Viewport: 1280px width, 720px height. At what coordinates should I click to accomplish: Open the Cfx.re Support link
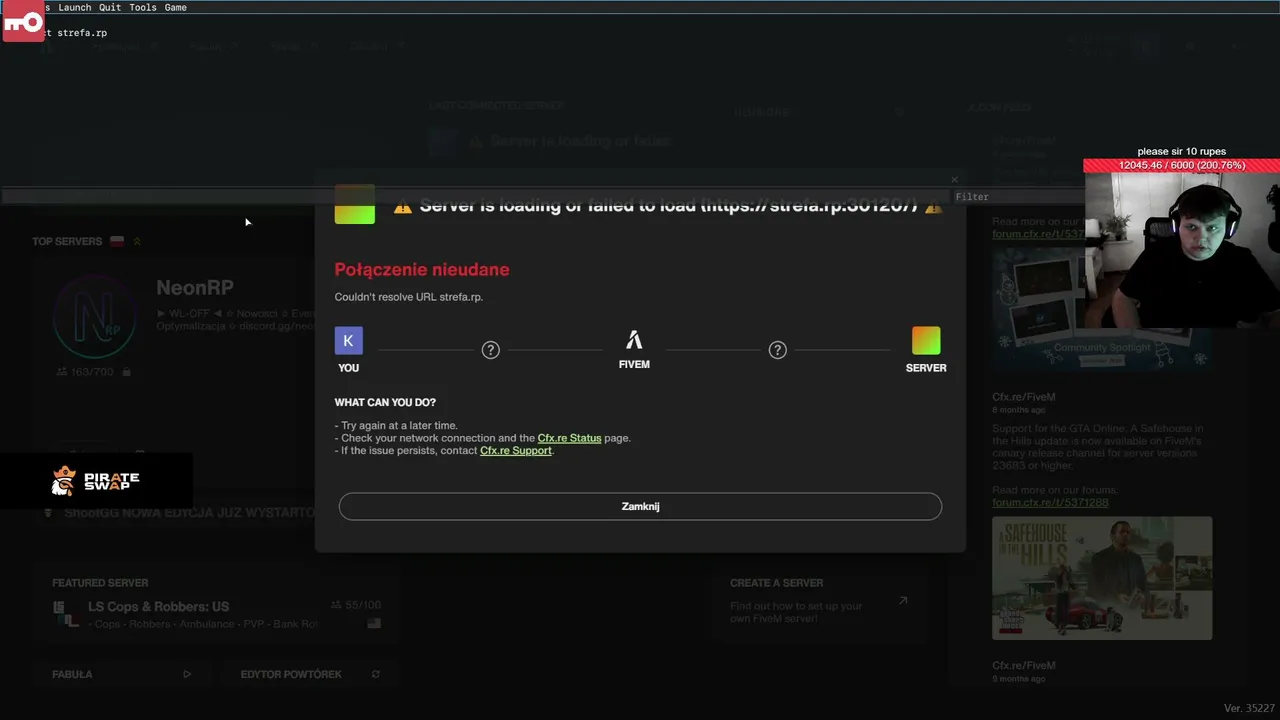tap(516, 451)
